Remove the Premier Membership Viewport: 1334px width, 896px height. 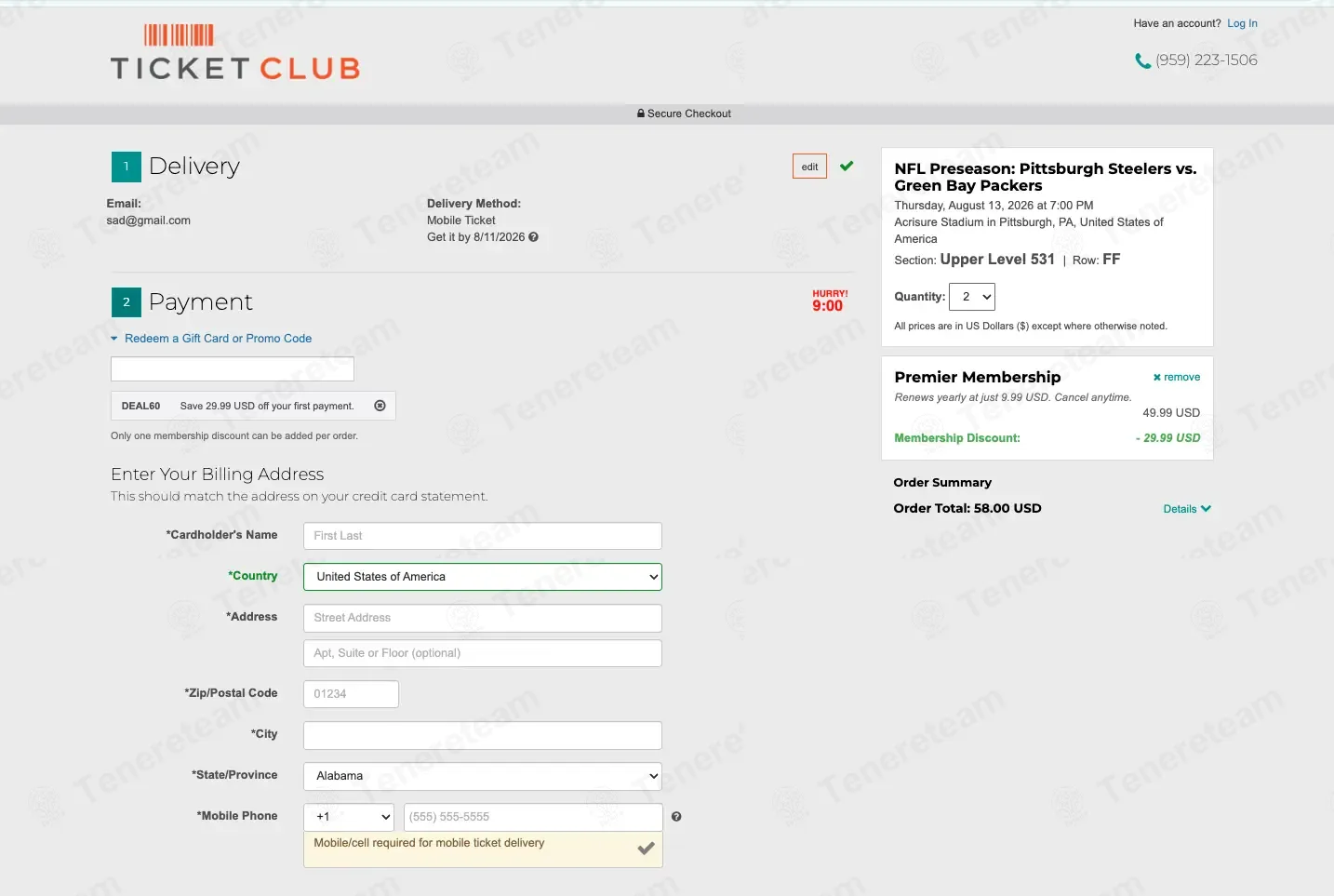[1177, 377]
